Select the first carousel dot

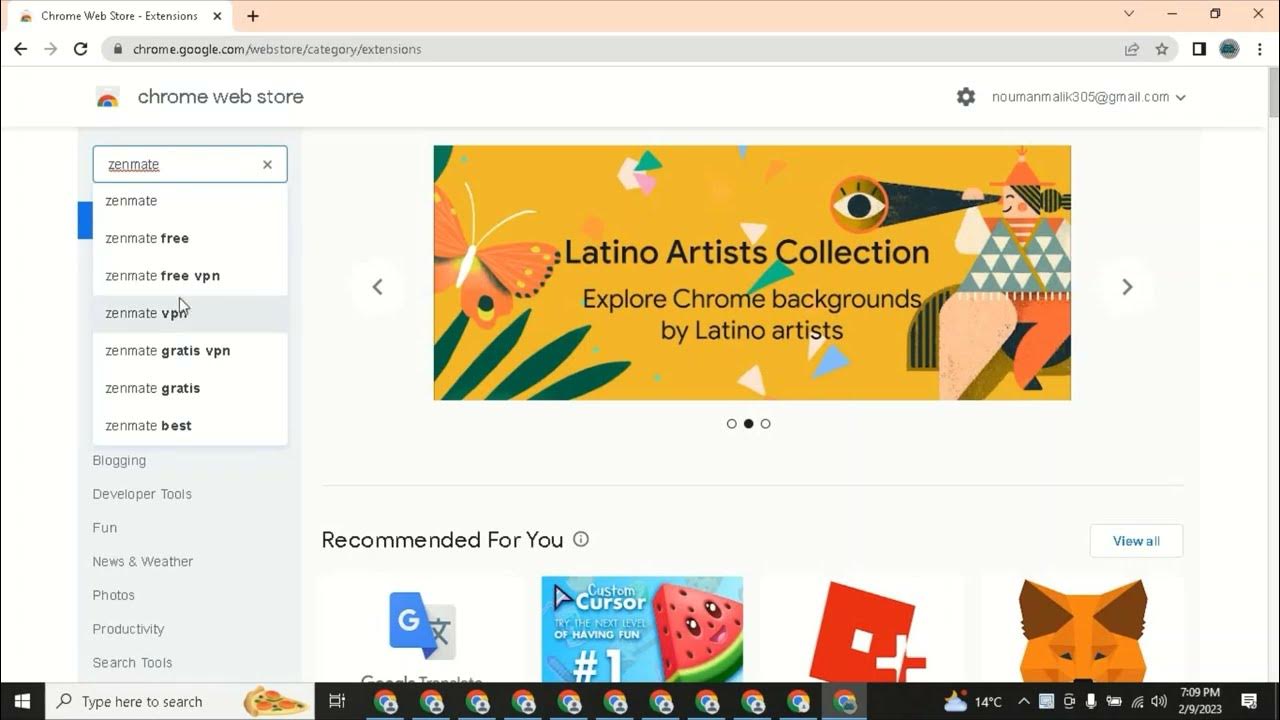click(x=732, y=424)
